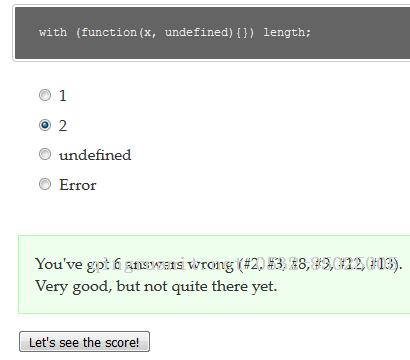410x360 pixels.
Task: Click the "1" answer label text
Action: [63, 96]
